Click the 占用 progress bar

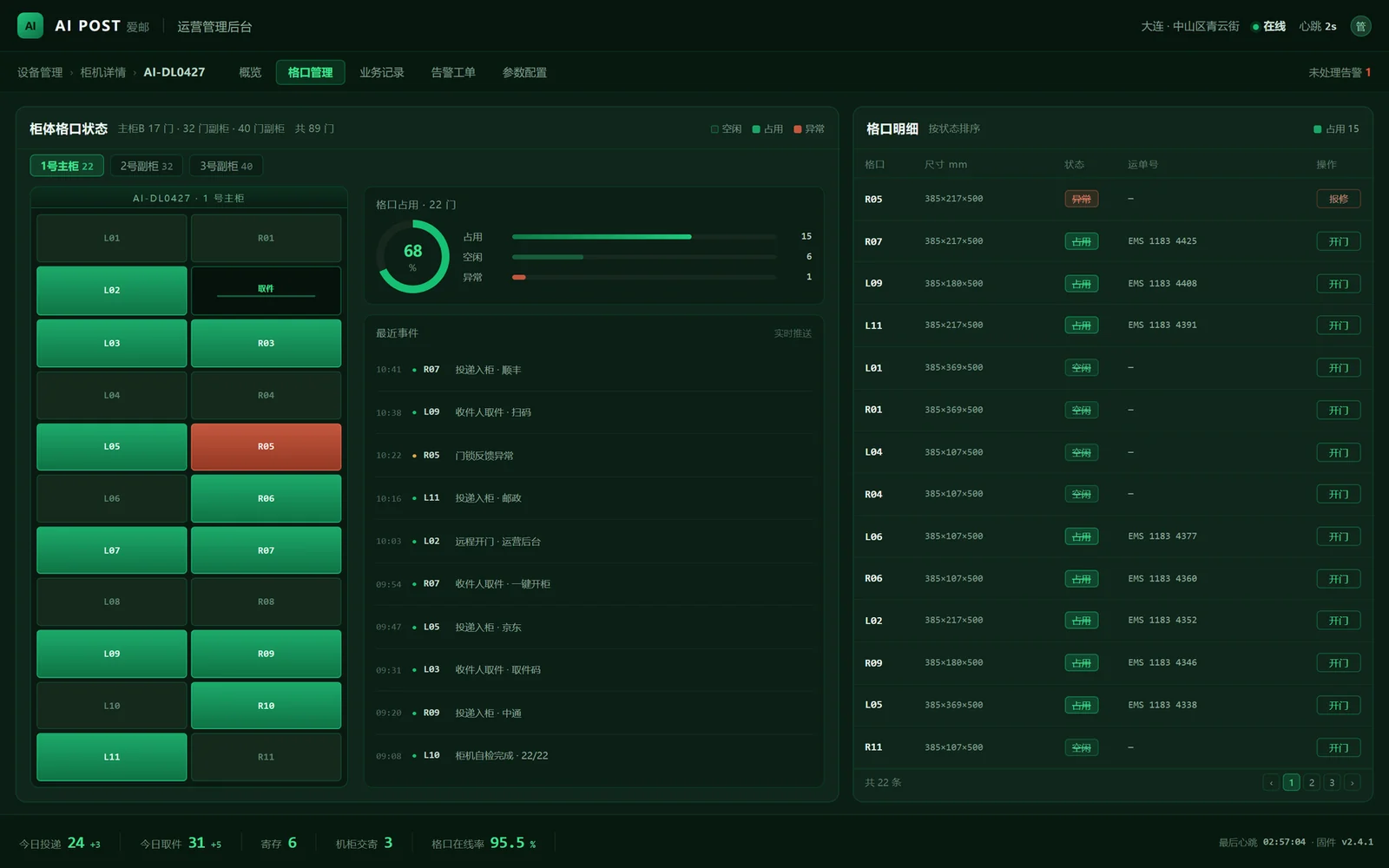(644, 236)
